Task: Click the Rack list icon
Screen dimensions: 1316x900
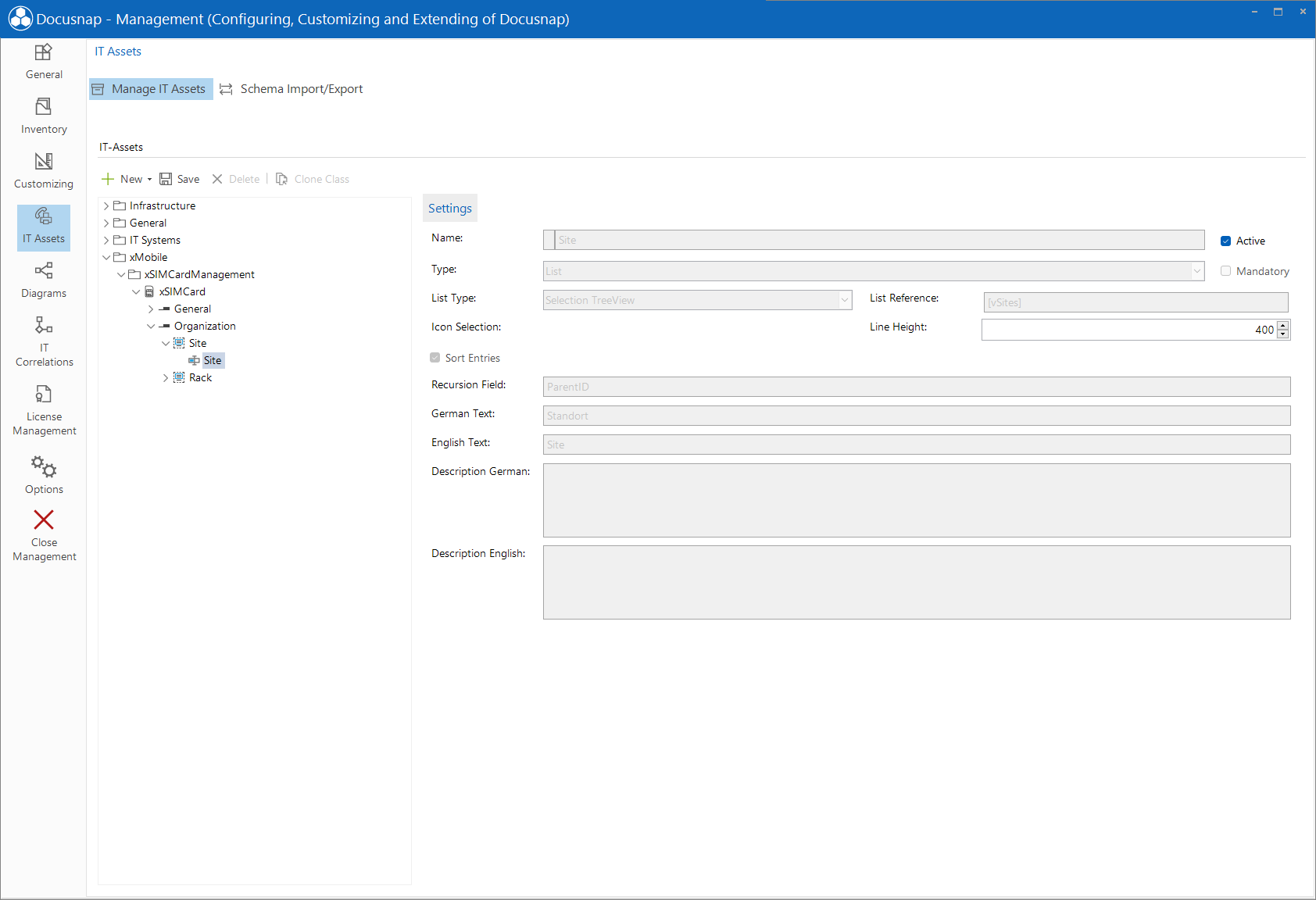Action: 179,377
